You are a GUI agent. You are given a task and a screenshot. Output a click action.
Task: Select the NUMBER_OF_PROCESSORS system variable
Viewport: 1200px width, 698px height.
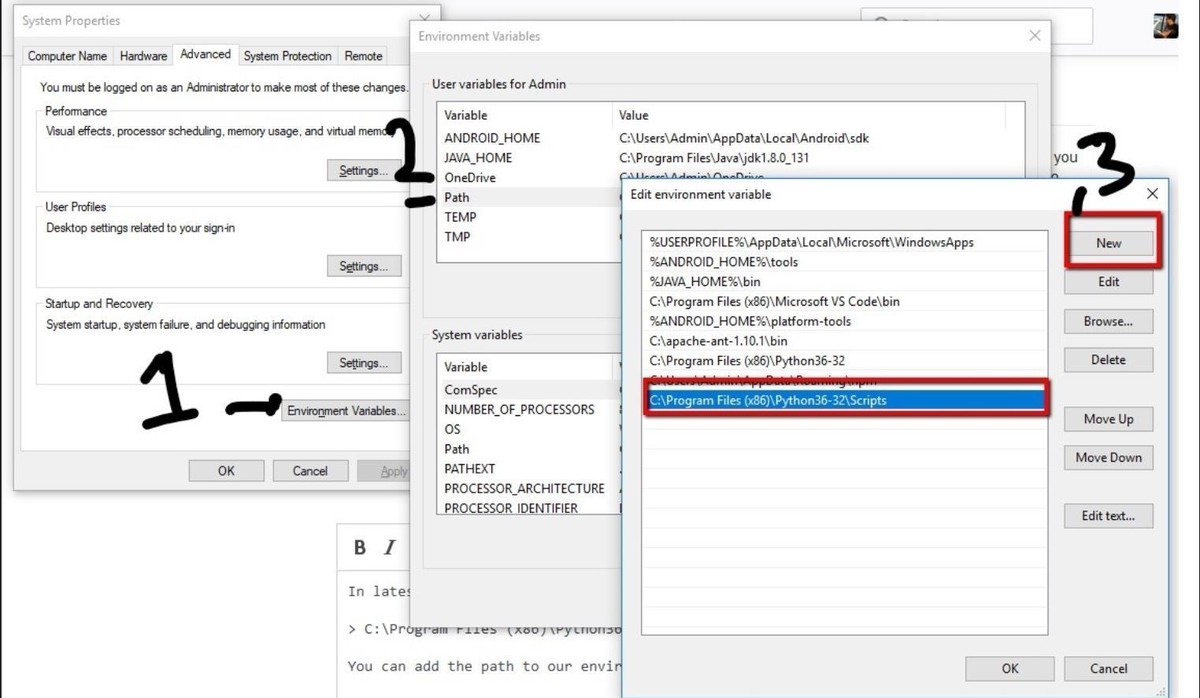(x=519, y=409)
